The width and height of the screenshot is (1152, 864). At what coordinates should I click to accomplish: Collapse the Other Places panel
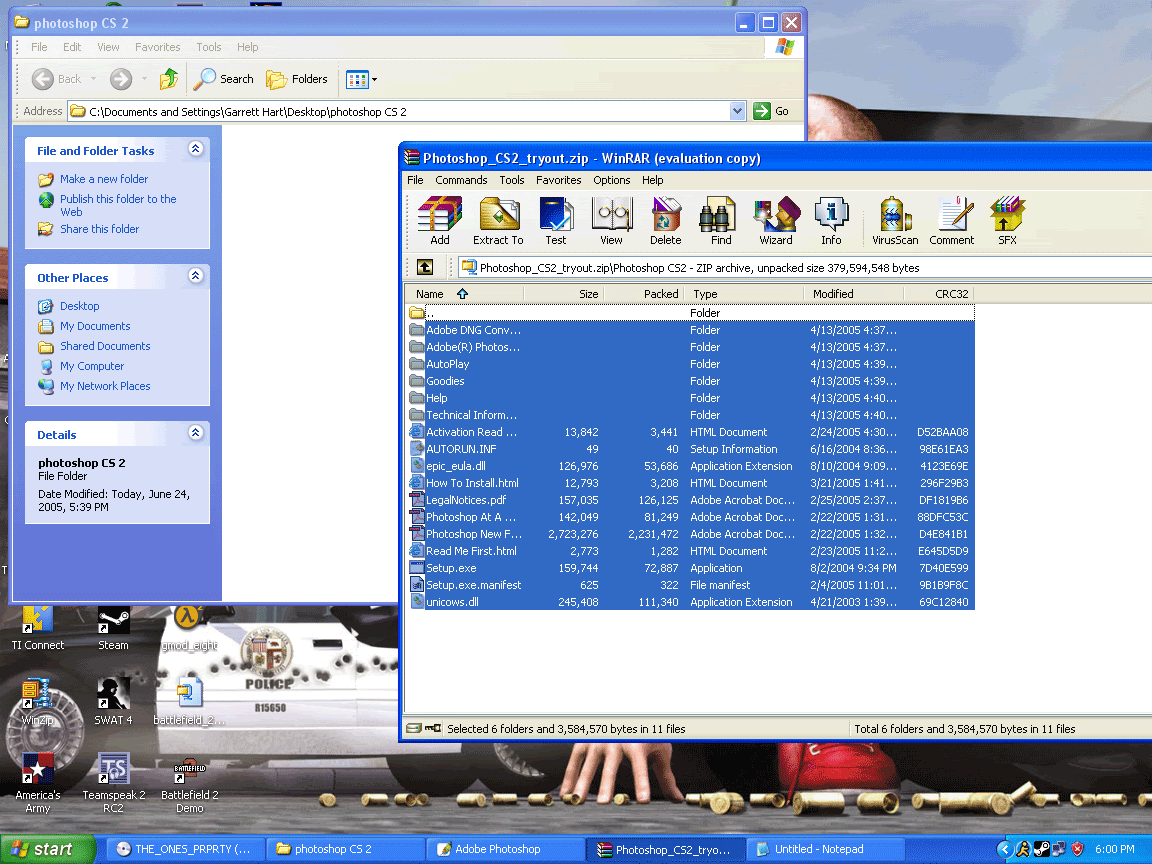[195, 276]
